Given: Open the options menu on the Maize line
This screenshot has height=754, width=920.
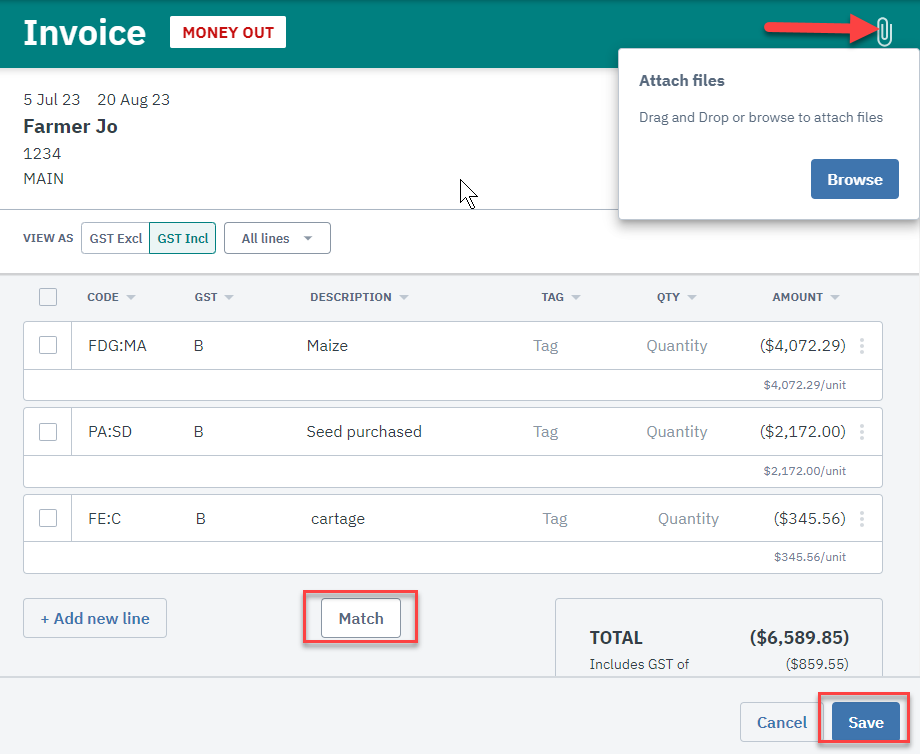Looking at the screenshot, I should [862, 345].
